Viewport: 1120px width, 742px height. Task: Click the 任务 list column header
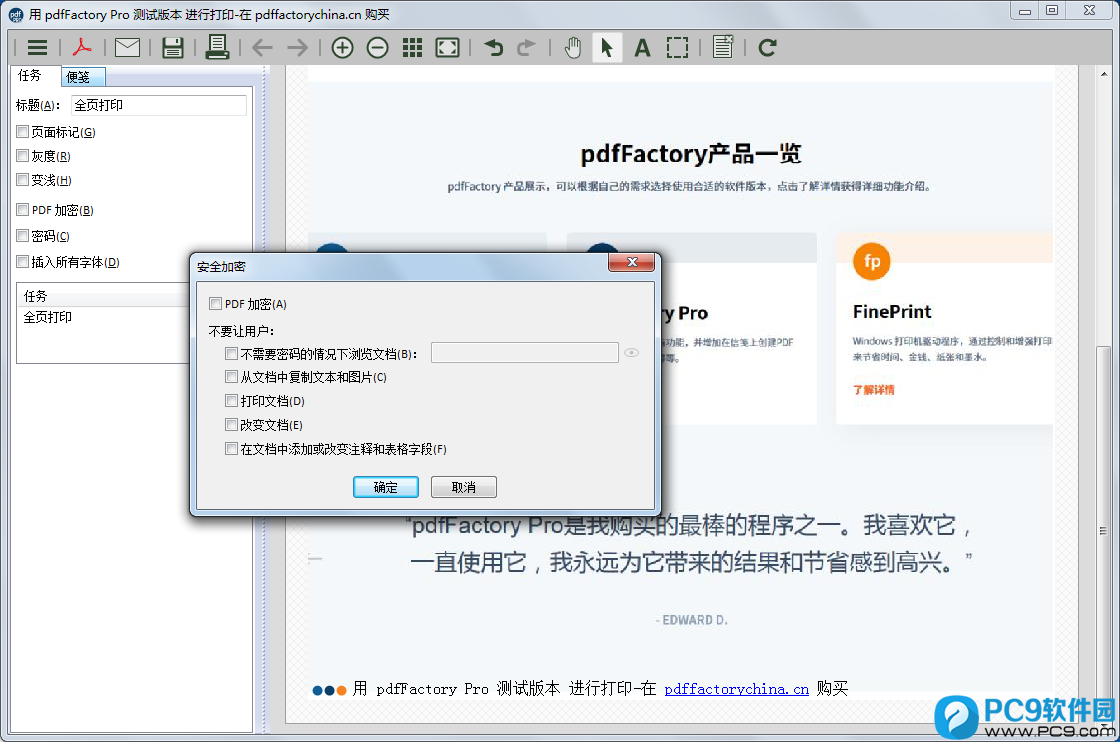(103, 296)
